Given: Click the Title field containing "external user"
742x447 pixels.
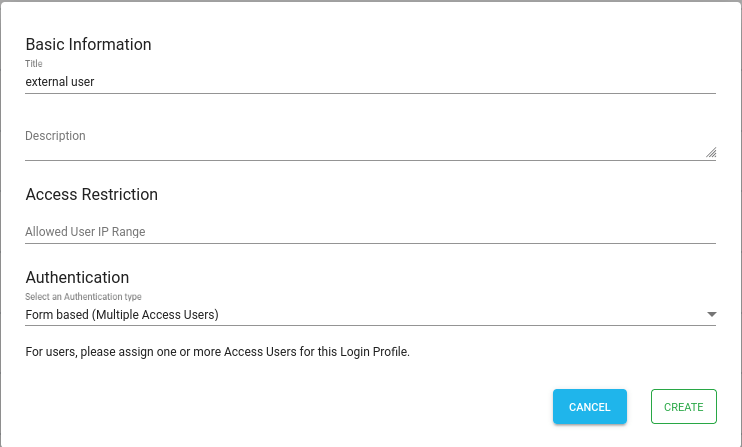Looking at the screenshot, I should tap(370, 82).
